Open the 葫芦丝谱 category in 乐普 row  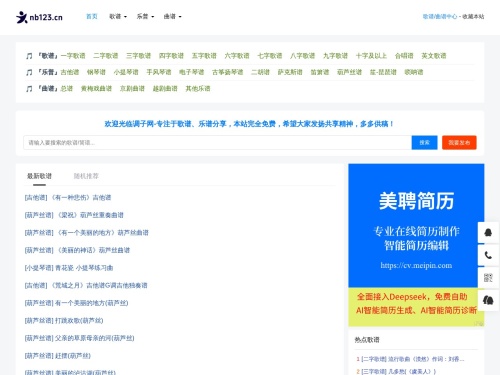[x=349, y=72]
